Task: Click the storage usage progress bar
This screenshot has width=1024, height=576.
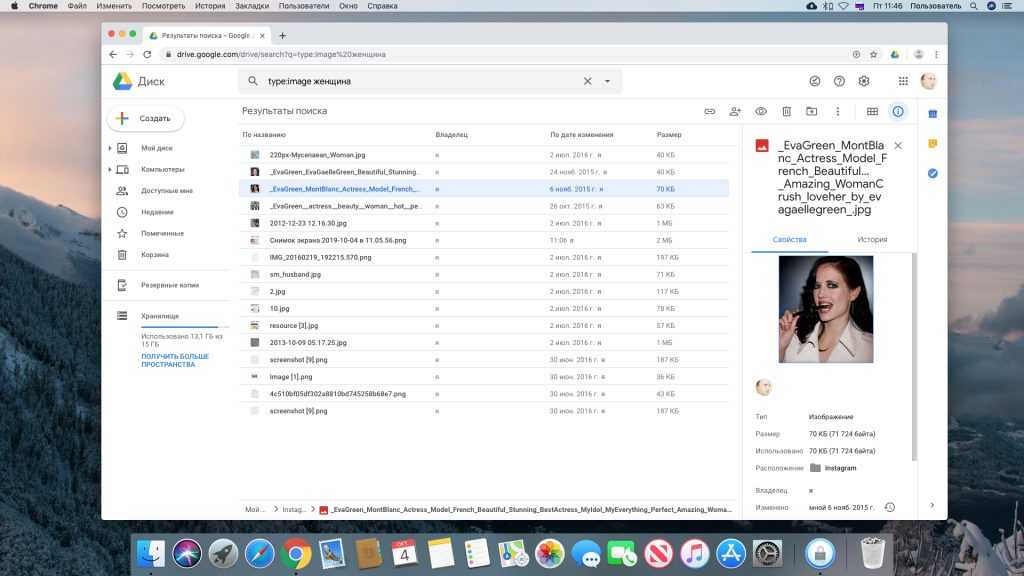Action: coord(185,327)
